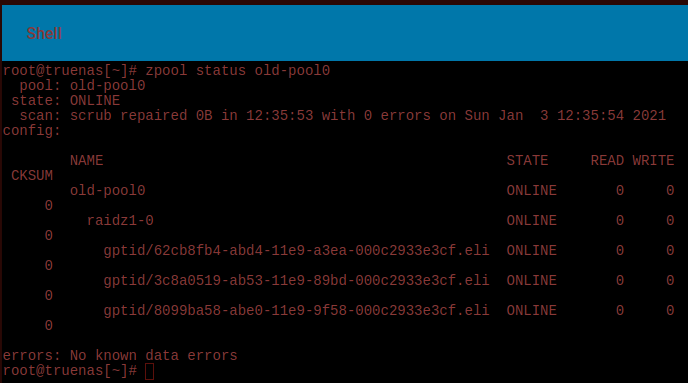Click the 'config:' label line
This screenshot has height=383, width=688.
click(x=32, y=131)
